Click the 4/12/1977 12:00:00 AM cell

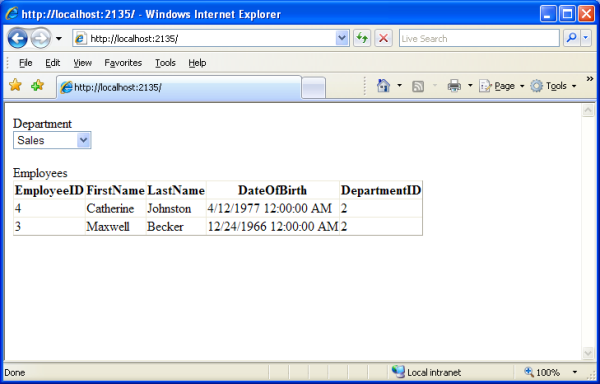(272, 208)
